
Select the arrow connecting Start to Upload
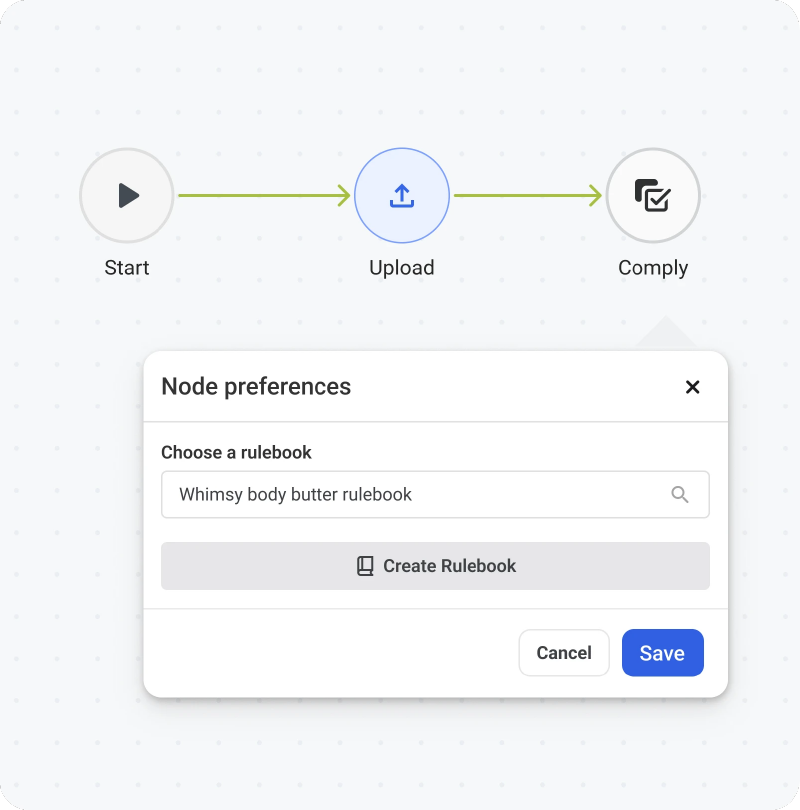(264, 195)
